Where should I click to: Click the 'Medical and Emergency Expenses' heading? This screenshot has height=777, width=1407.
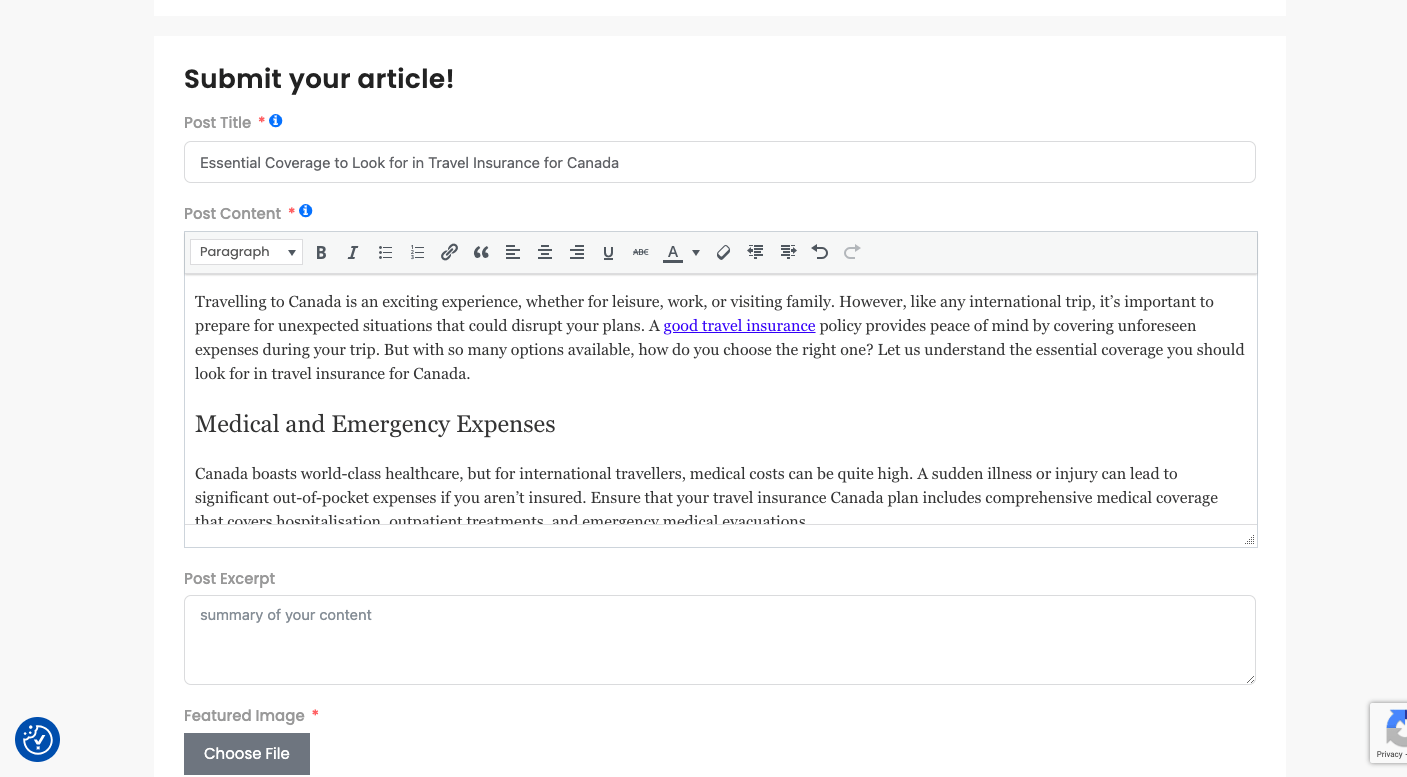(375, 424)
